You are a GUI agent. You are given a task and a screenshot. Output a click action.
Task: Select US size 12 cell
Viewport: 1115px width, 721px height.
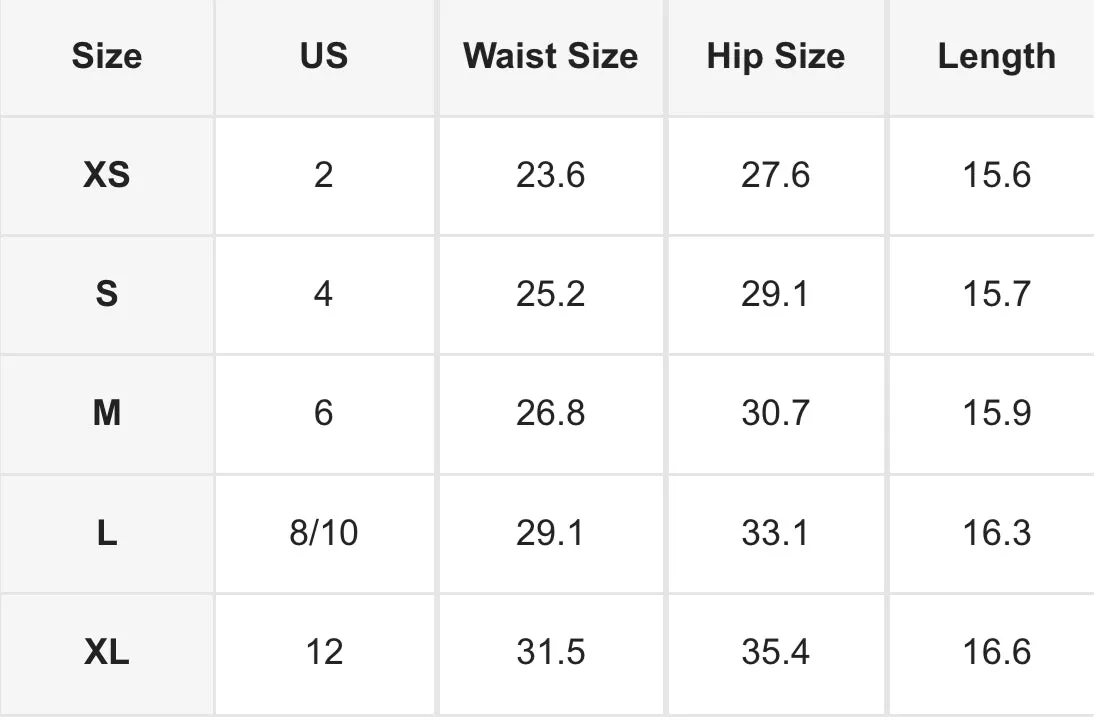point(324,653)
